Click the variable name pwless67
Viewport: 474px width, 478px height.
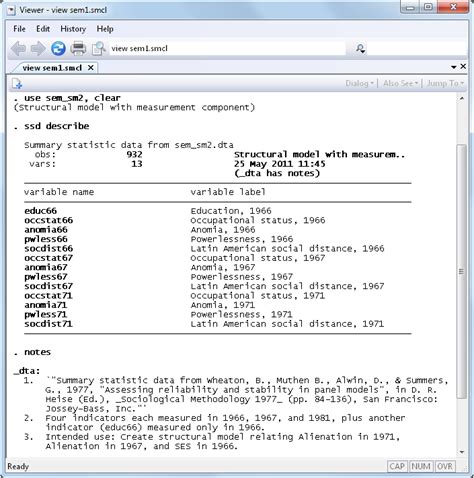[46, 277]
